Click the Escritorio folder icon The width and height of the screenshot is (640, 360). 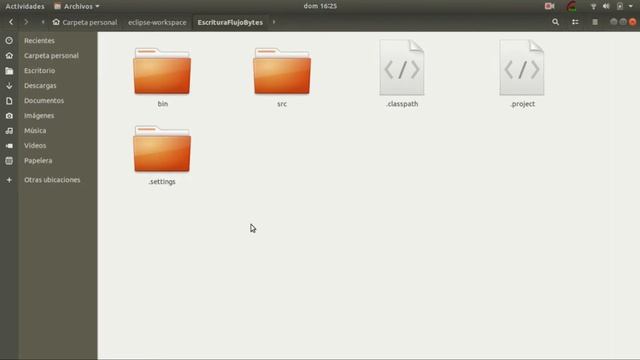(9, 71)
